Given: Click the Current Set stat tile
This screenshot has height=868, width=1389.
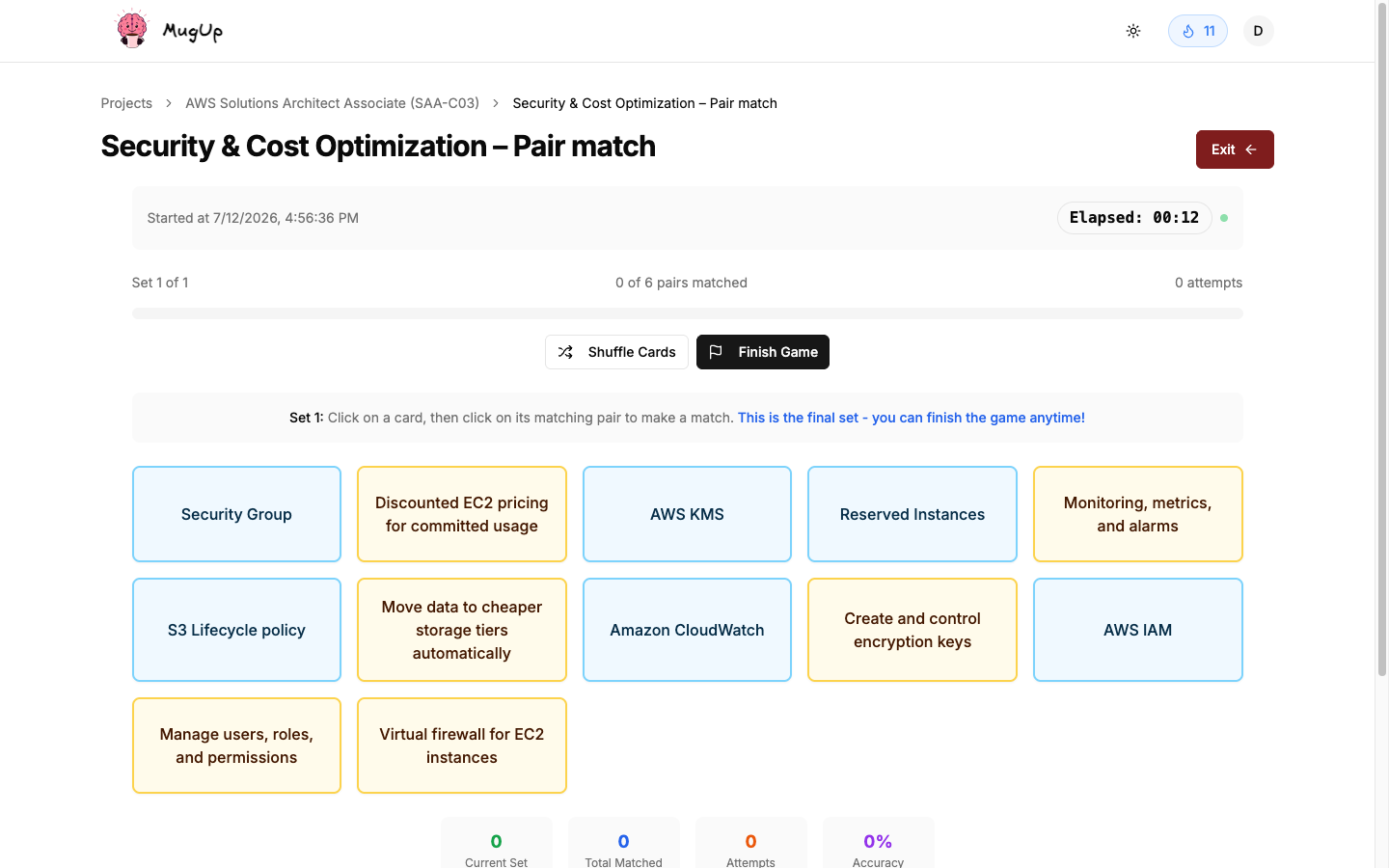Looking at the screenshot, I should pos(496,845).
